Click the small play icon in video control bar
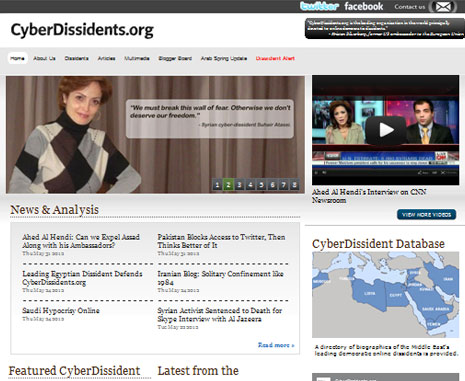Image resolution: width=465 pixels, height=381 pixels. (316, 173)
